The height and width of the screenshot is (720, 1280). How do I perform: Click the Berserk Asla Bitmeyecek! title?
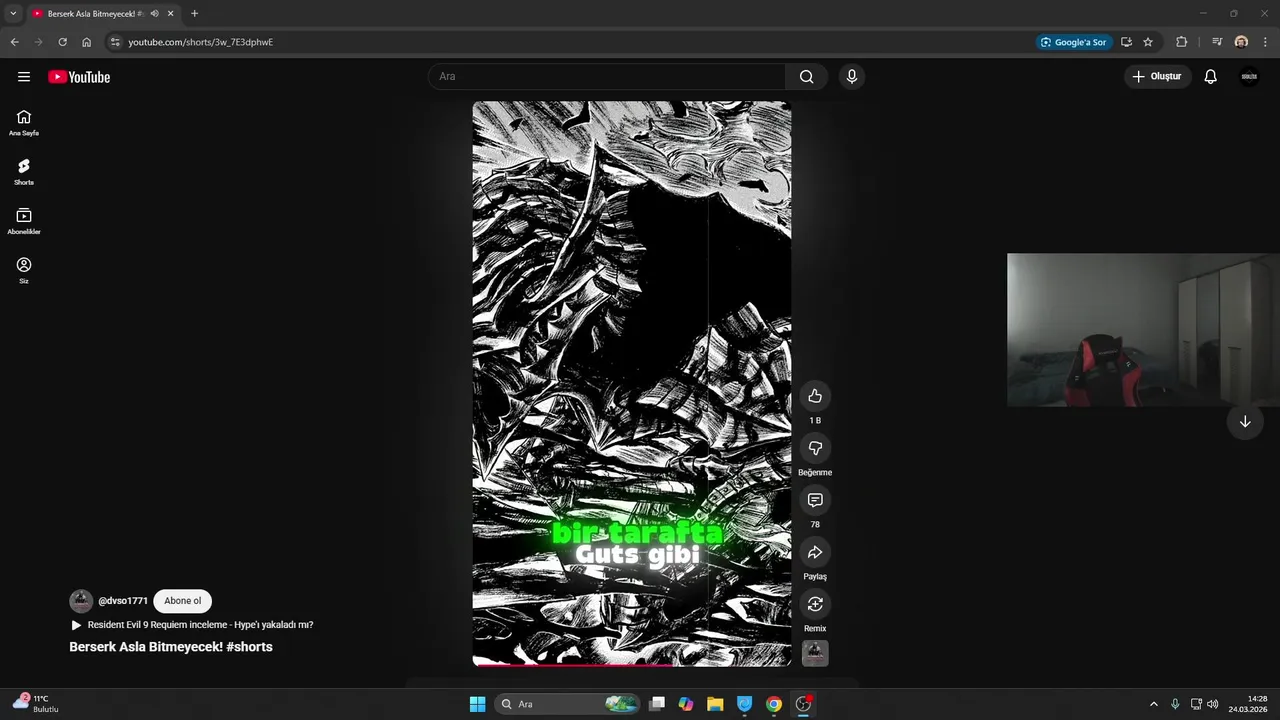tap(171, 647)
